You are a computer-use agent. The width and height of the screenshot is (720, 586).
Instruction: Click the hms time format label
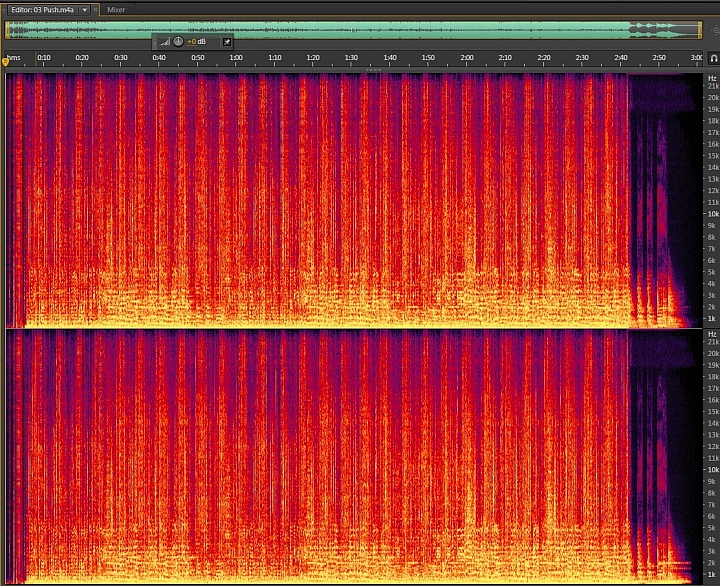coord(14,57)
